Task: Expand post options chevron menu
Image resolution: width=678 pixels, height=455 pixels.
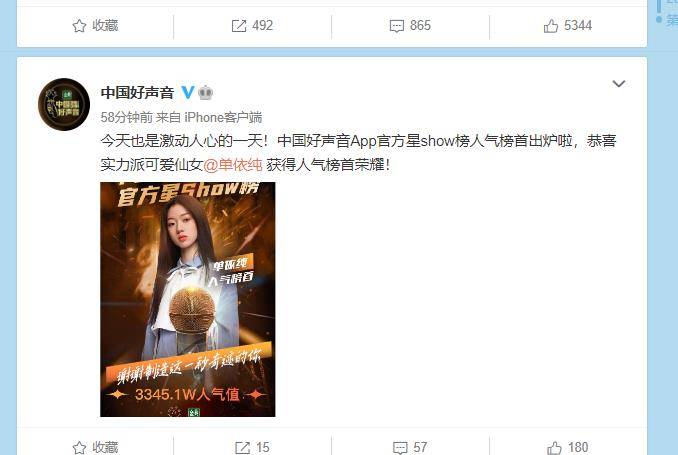Action: [x=619, y=83]
